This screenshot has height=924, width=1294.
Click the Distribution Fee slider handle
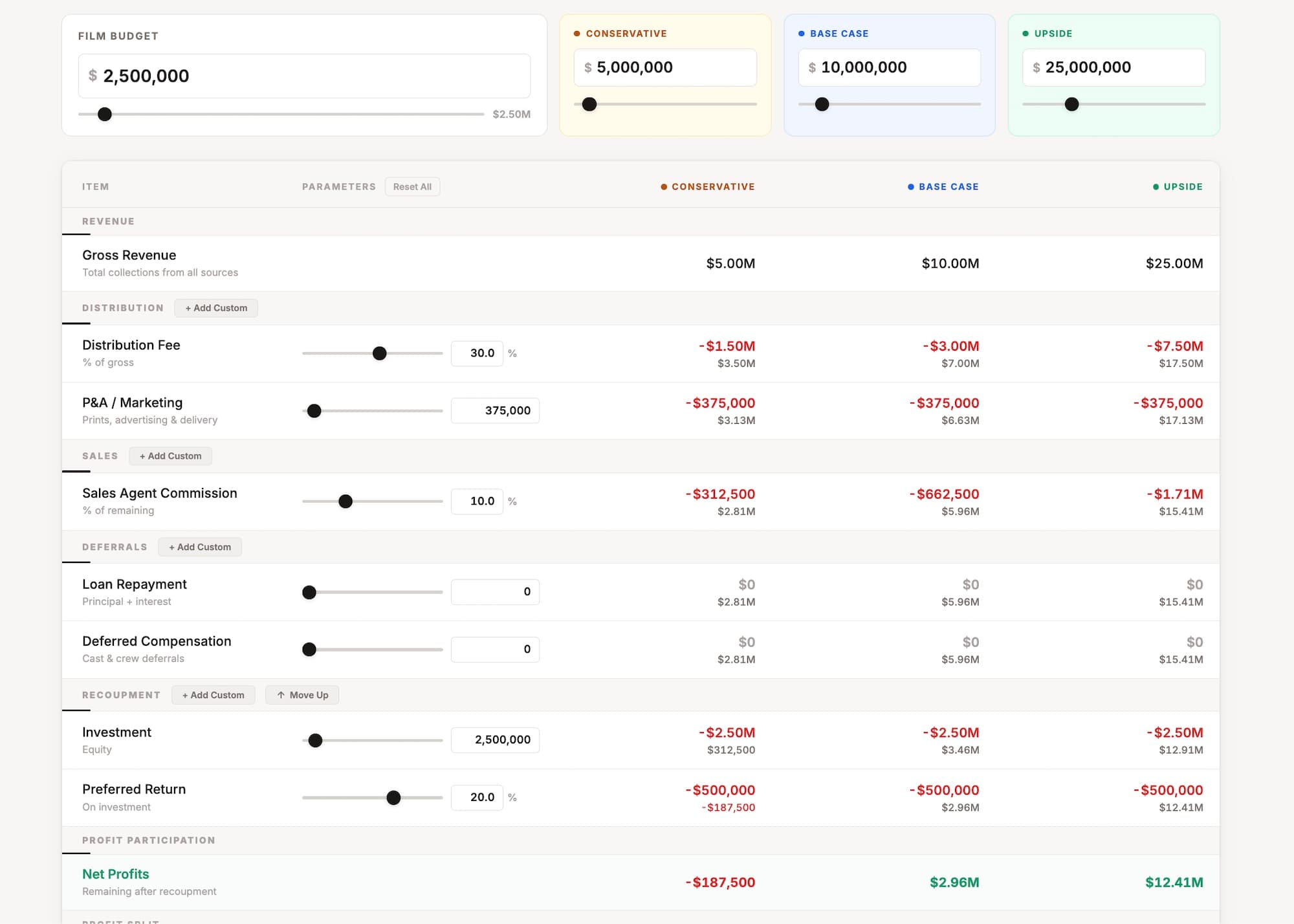coord(380,353)
